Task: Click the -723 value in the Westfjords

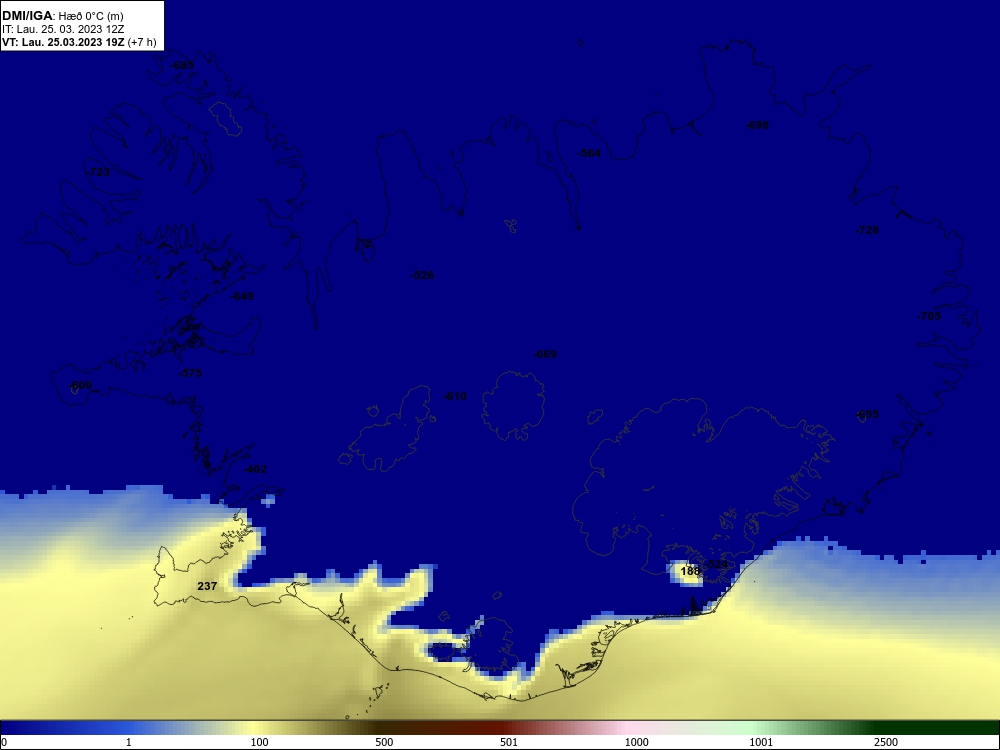Action: pyautogui.click(x=98, y=172)
